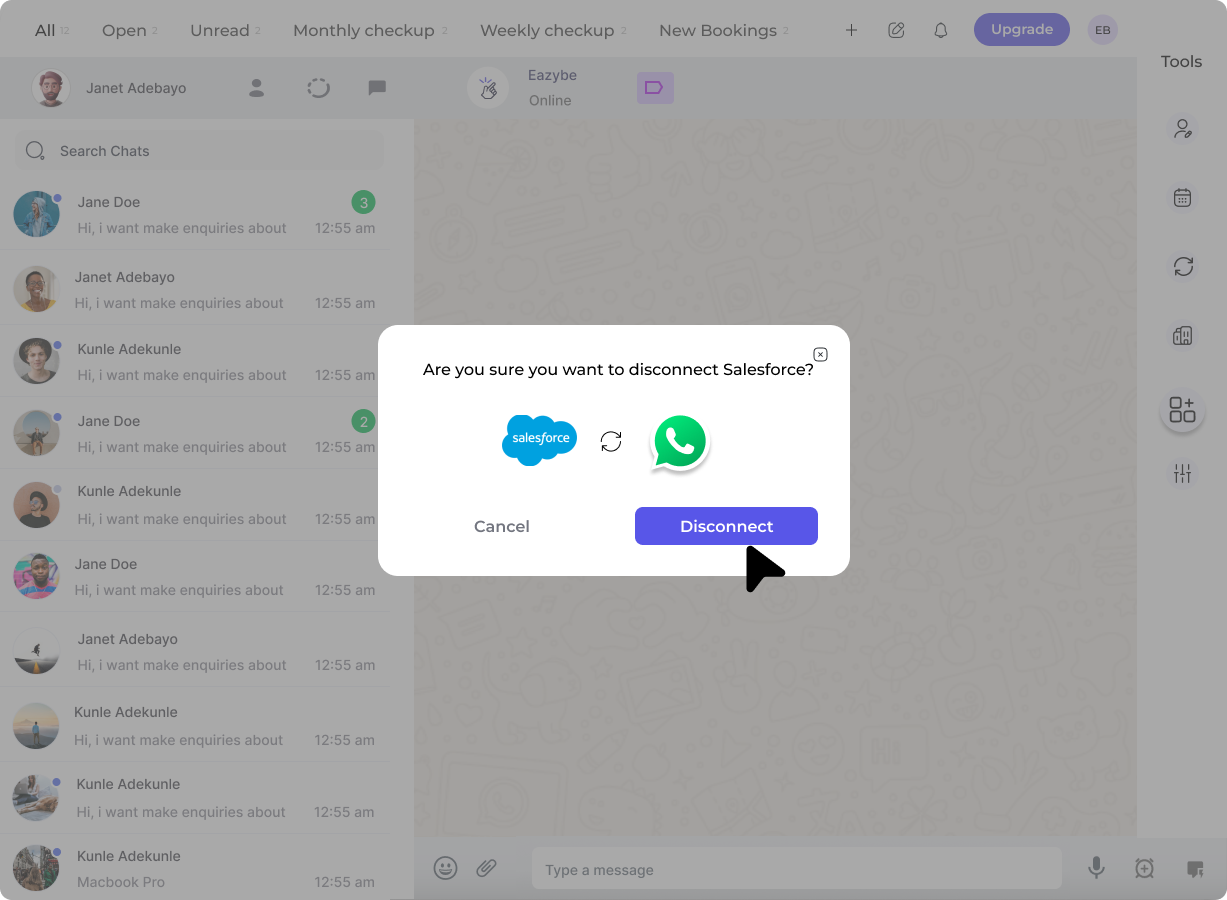This screenshot has width=1227, height=900.
Task: Open the emoji picker
Action: pos(445,868)
